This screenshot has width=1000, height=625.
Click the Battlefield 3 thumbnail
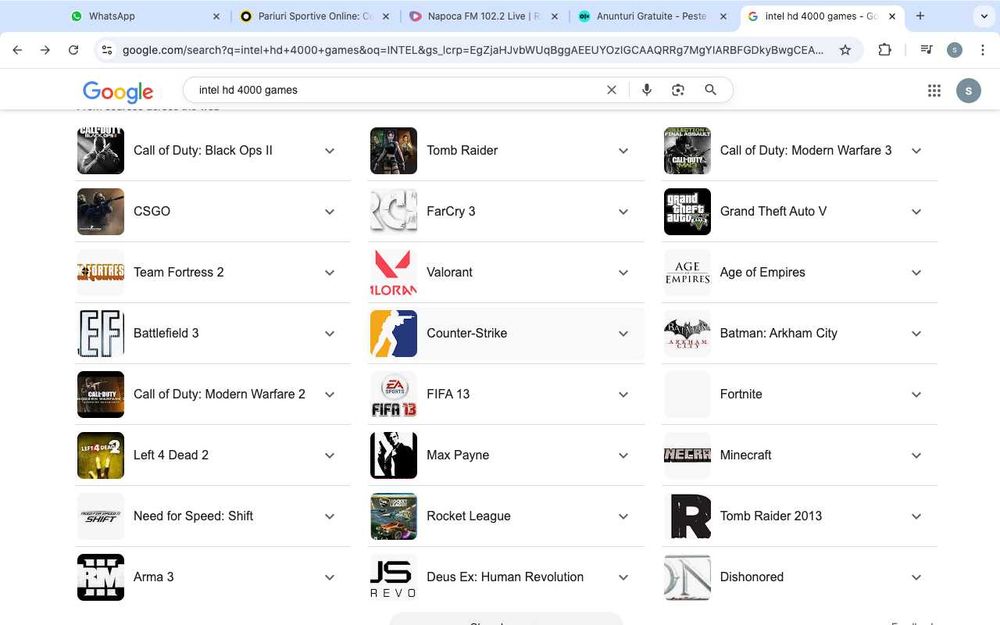[101, 334]
